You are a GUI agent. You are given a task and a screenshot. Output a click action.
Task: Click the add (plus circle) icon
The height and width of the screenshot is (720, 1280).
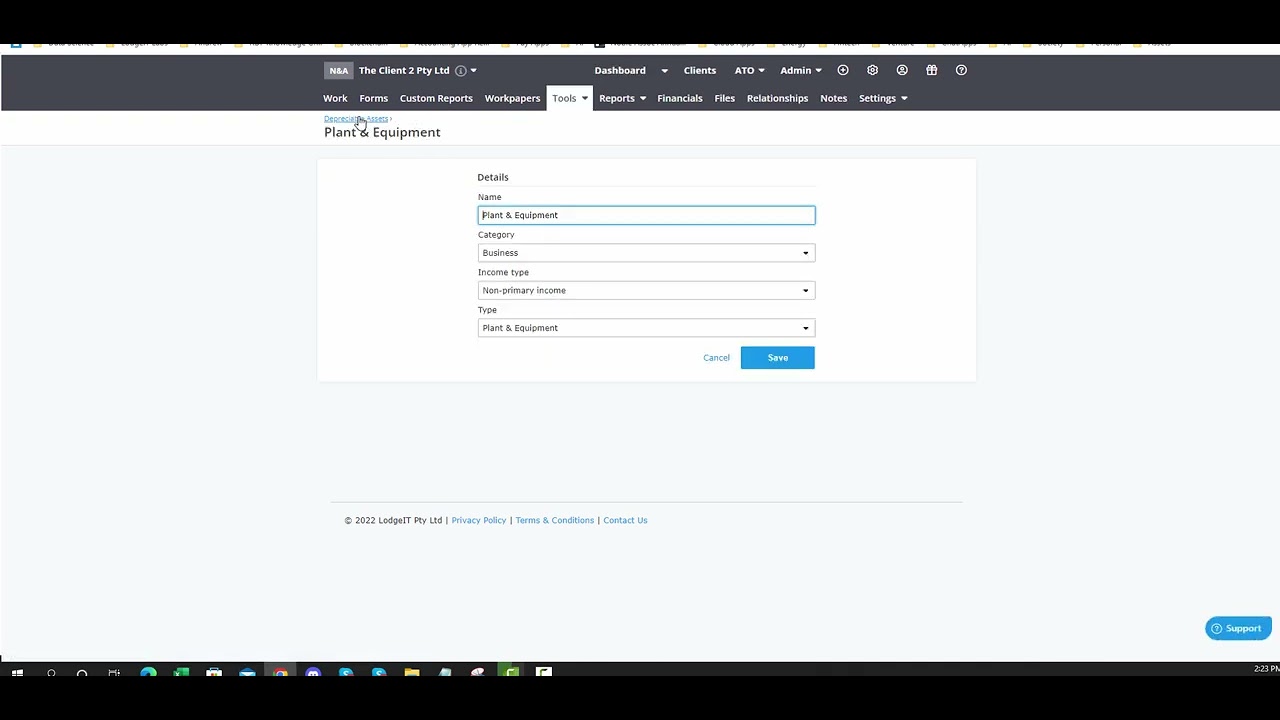(843, 70)
